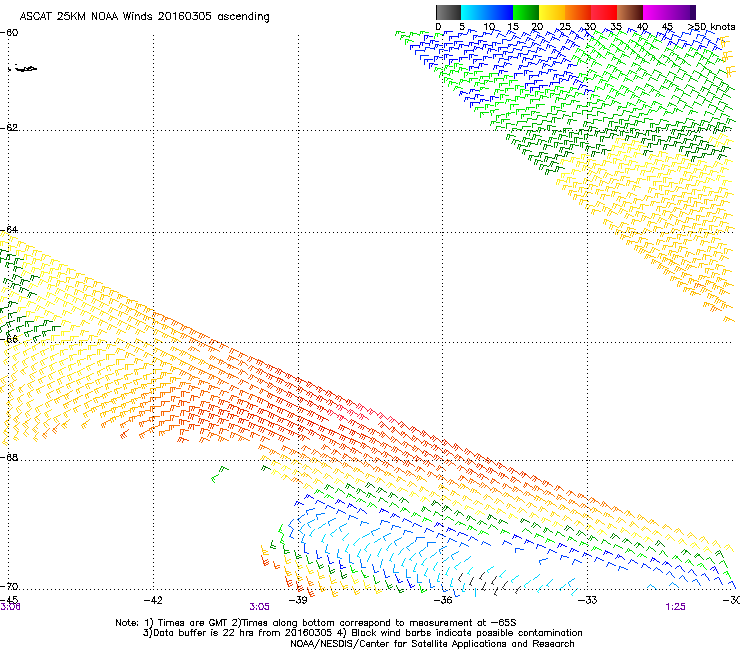
Task: Click the isolated green wind barb near -68
Action: click(219, 474)
